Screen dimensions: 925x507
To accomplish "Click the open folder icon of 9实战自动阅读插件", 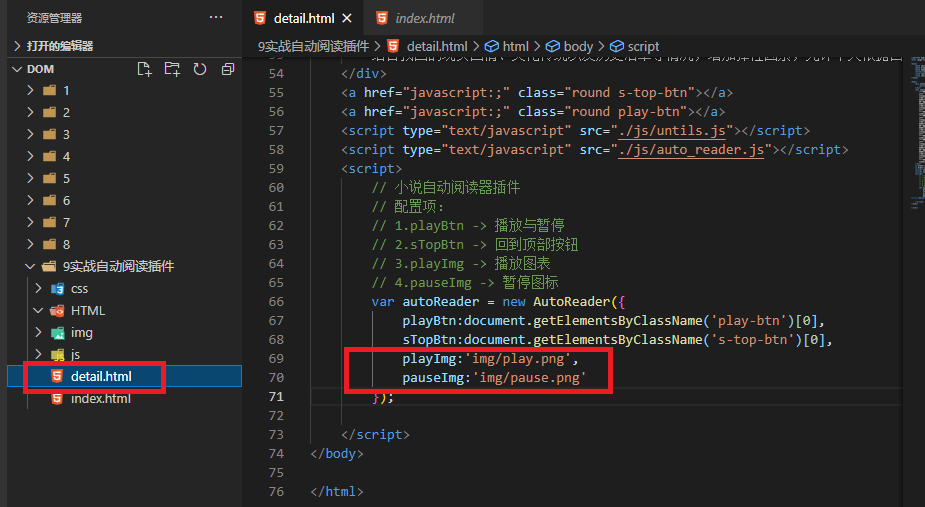I will (x=50, y=267).
